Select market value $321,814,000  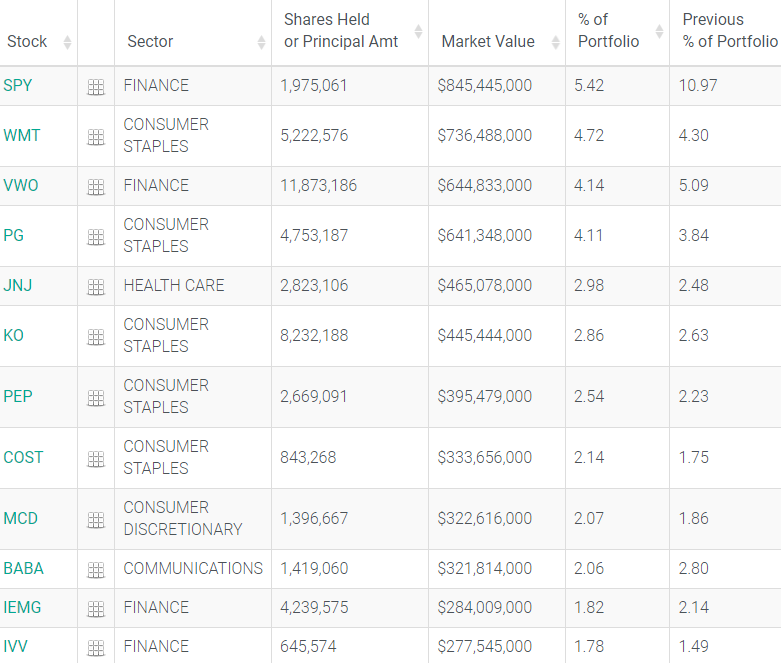tap(485, 568)
